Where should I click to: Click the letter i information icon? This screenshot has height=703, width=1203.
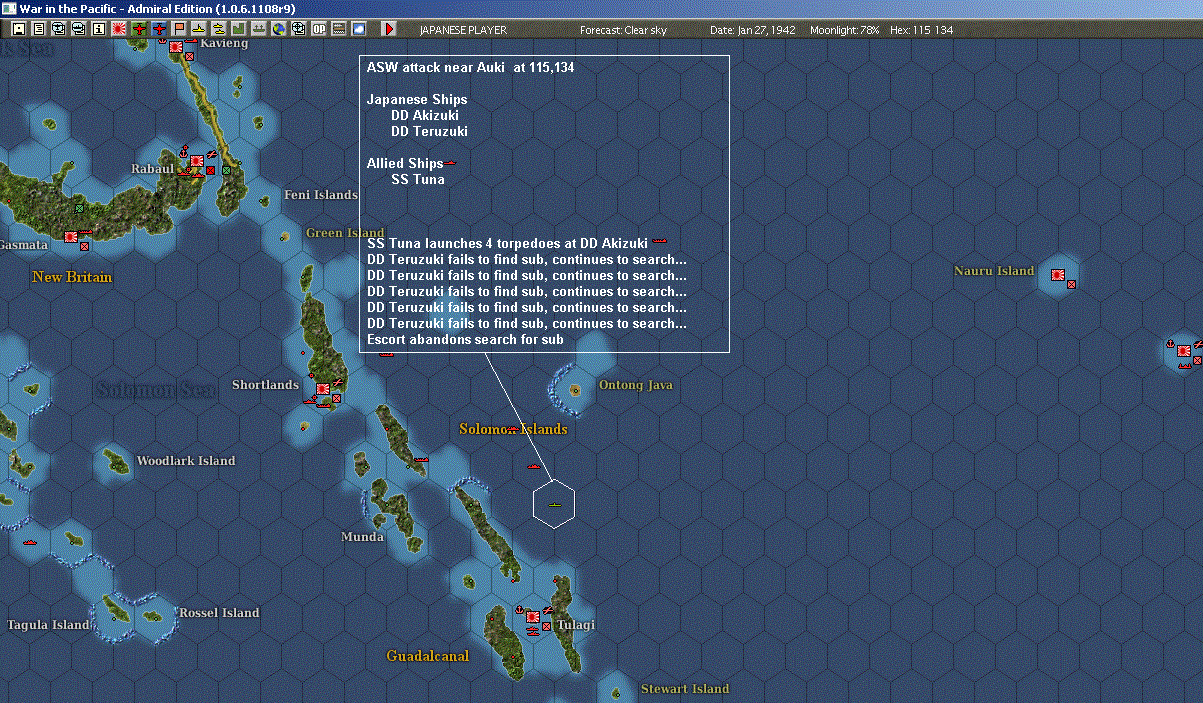tap(99, 29)
